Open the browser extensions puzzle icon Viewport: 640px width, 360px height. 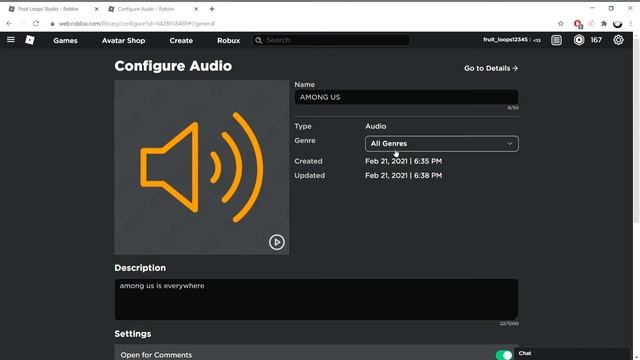[x=604, y=24]
